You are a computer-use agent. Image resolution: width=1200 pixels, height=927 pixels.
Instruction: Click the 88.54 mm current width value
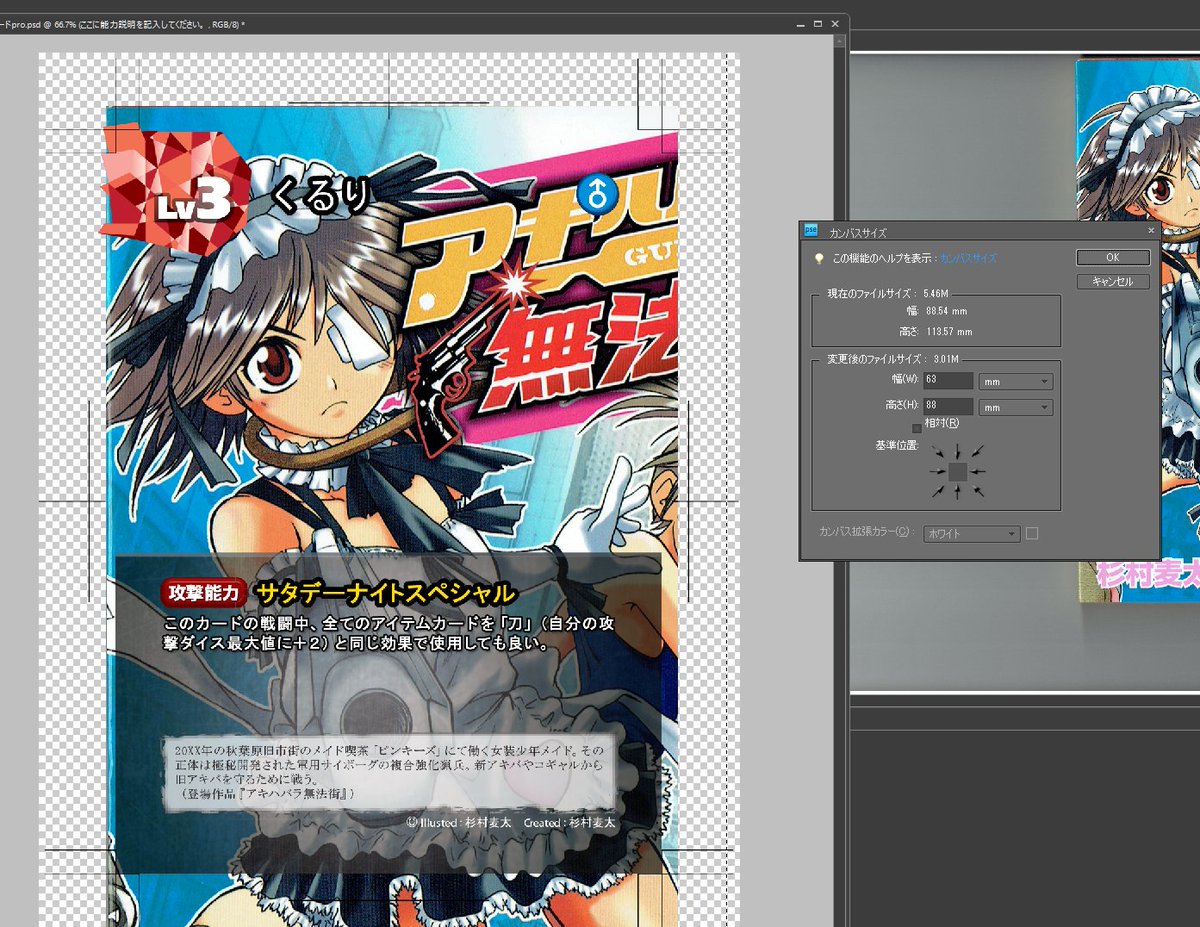947,313
